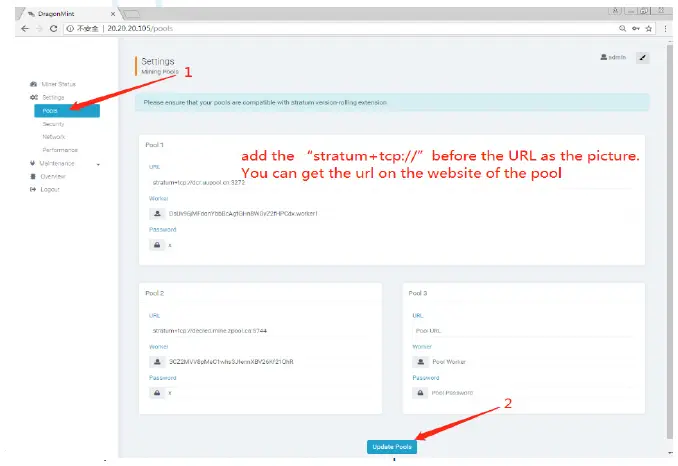Click the Pool 1 Worker field
Screen dimensions: 678x466
(x=400, y=214)
